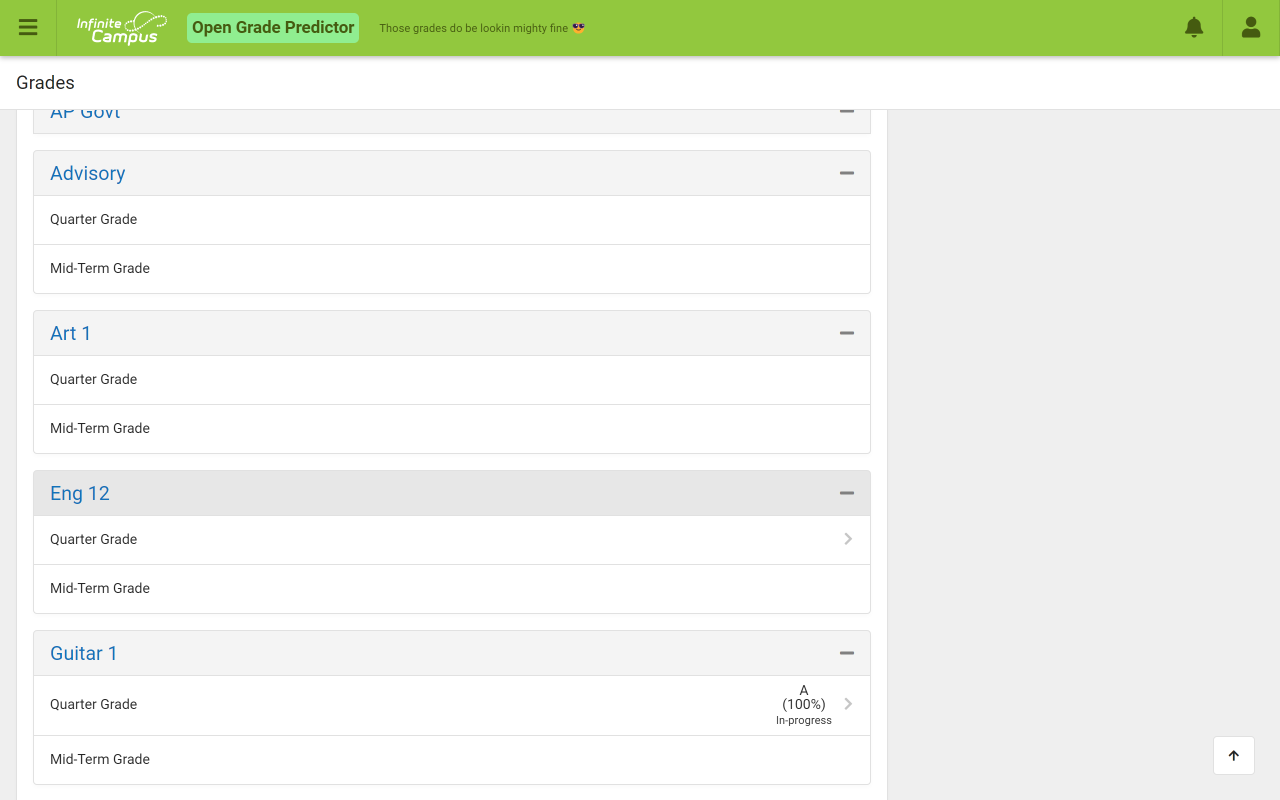Select Advisory Mid-Term Grade row

[452, 269]
